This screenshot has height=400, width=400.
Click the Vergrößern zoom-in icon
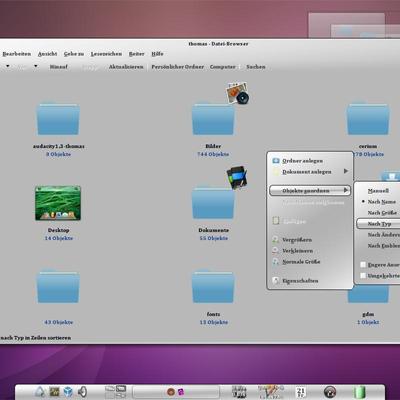point(275,239)
